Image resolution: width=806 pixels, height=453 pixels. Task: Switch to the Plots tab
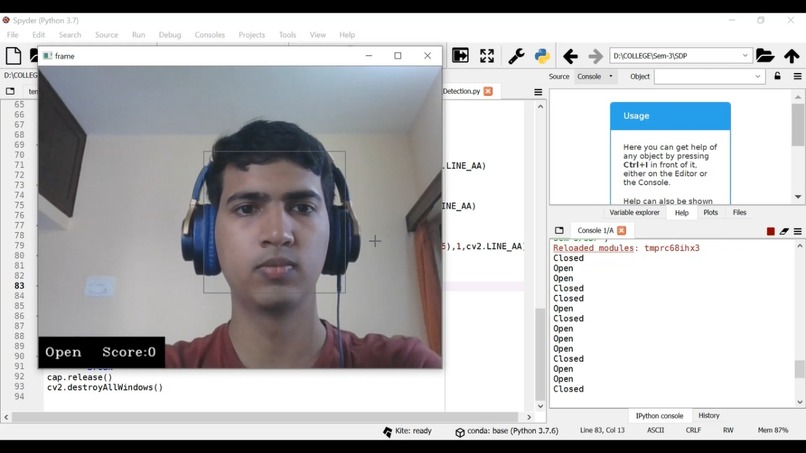[x=710, y=212]
